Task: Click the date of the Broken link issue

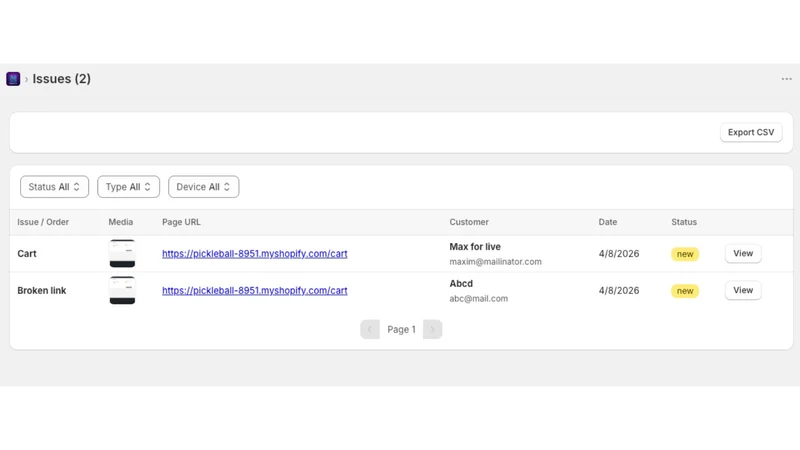Action: pos(619,290)
